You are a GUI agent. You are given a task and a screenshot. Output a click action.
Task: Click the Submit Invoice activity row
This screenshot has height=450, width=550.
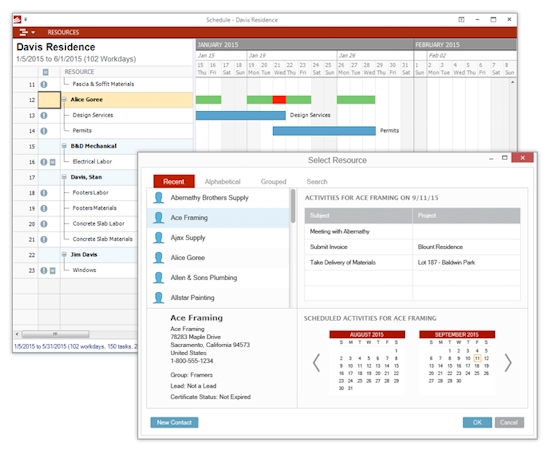[x=412, y=247]
